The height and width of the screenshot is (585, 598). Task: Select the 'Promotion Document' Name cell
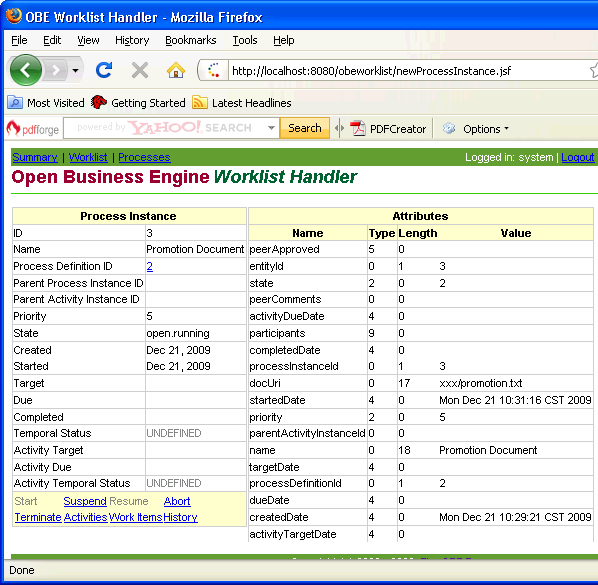tap(195, 249)
